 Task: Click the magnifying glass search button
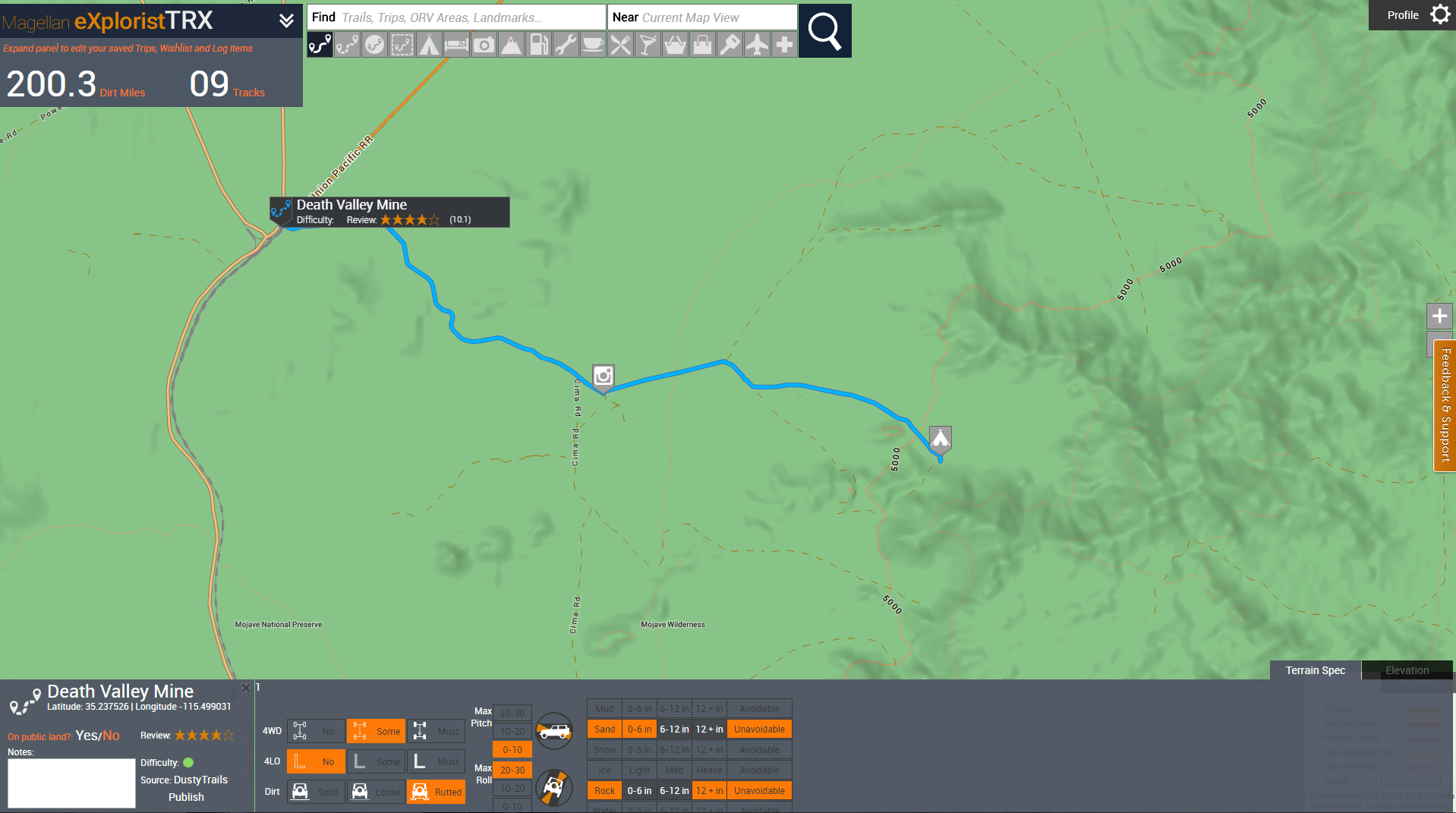pyautogui.click(x=824, y=31)
